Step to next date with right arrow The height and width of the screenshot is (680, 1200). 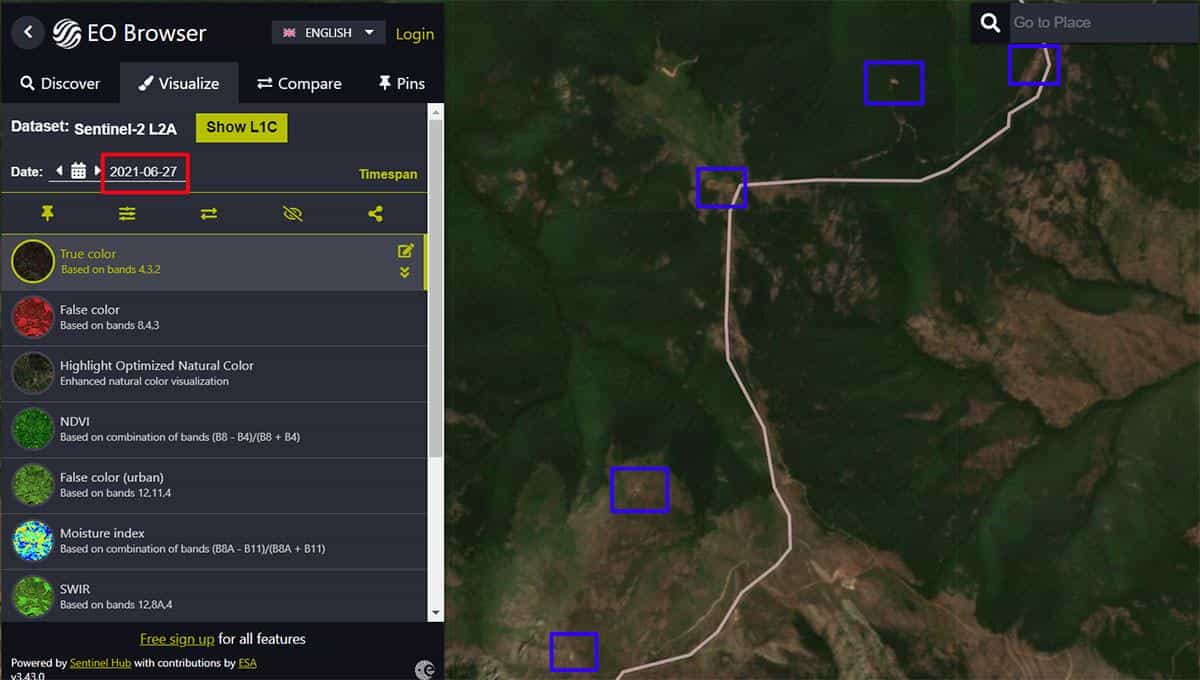pos(97,172)
